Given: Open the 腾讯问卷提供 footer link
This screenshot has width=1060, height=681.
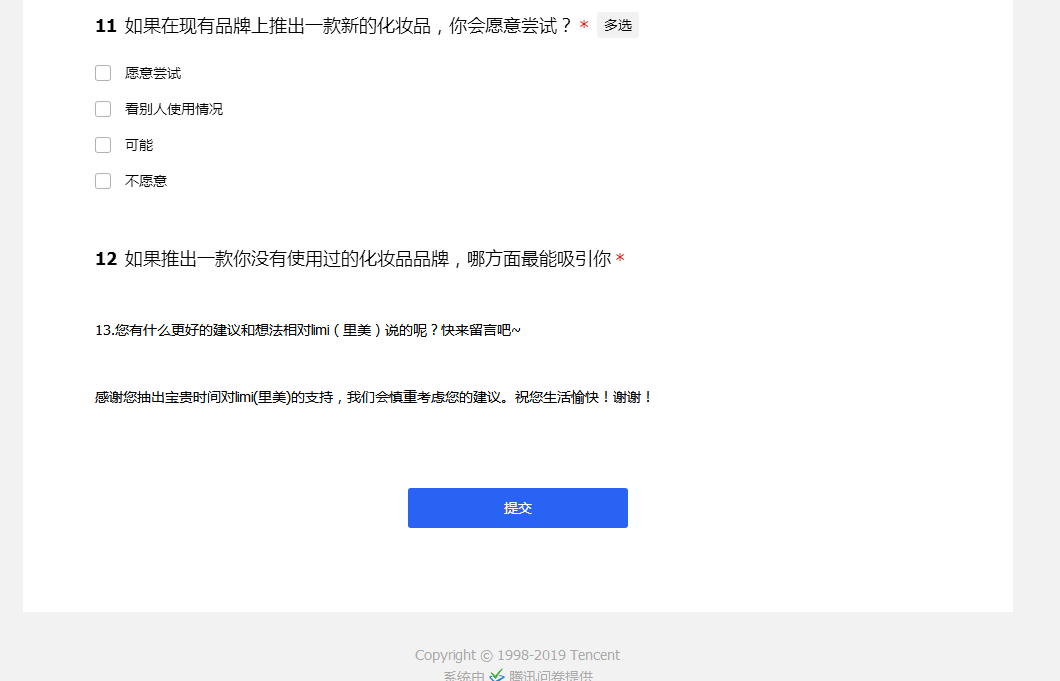Looking at the screenshot, I should coord(550,676).
